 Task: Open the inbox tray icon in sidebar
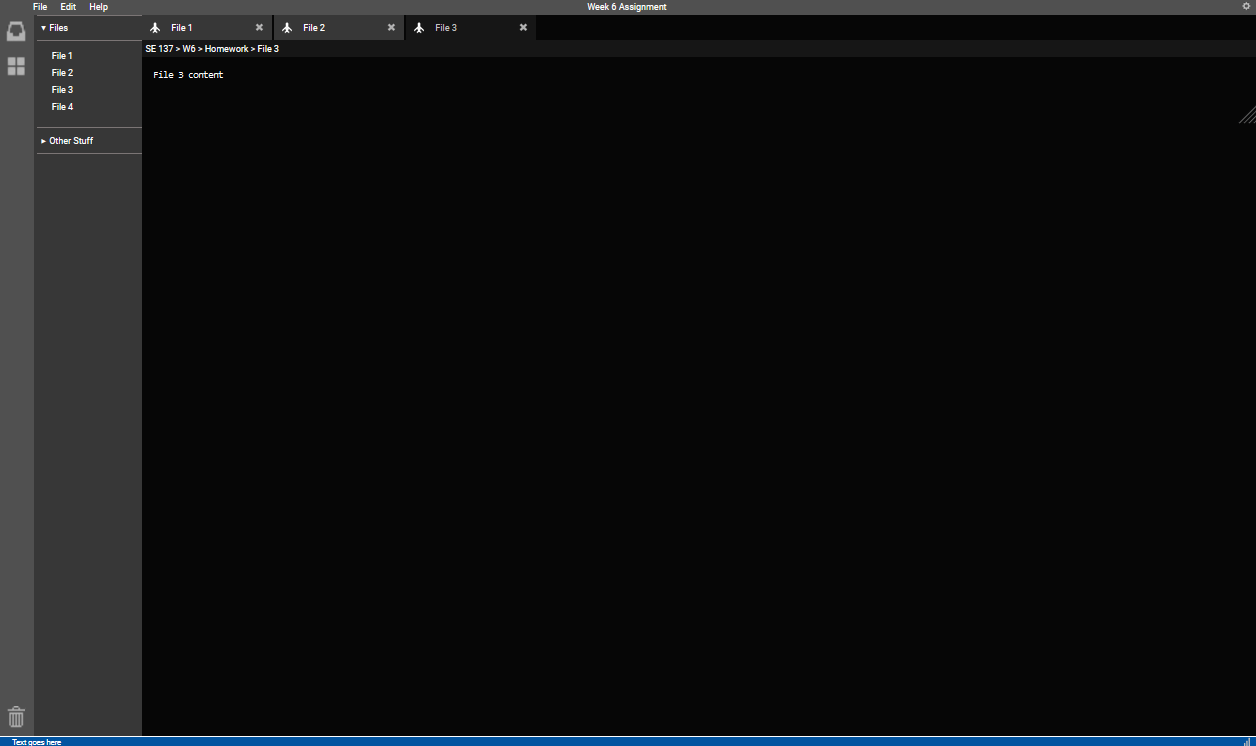click(x=16, y=31)
